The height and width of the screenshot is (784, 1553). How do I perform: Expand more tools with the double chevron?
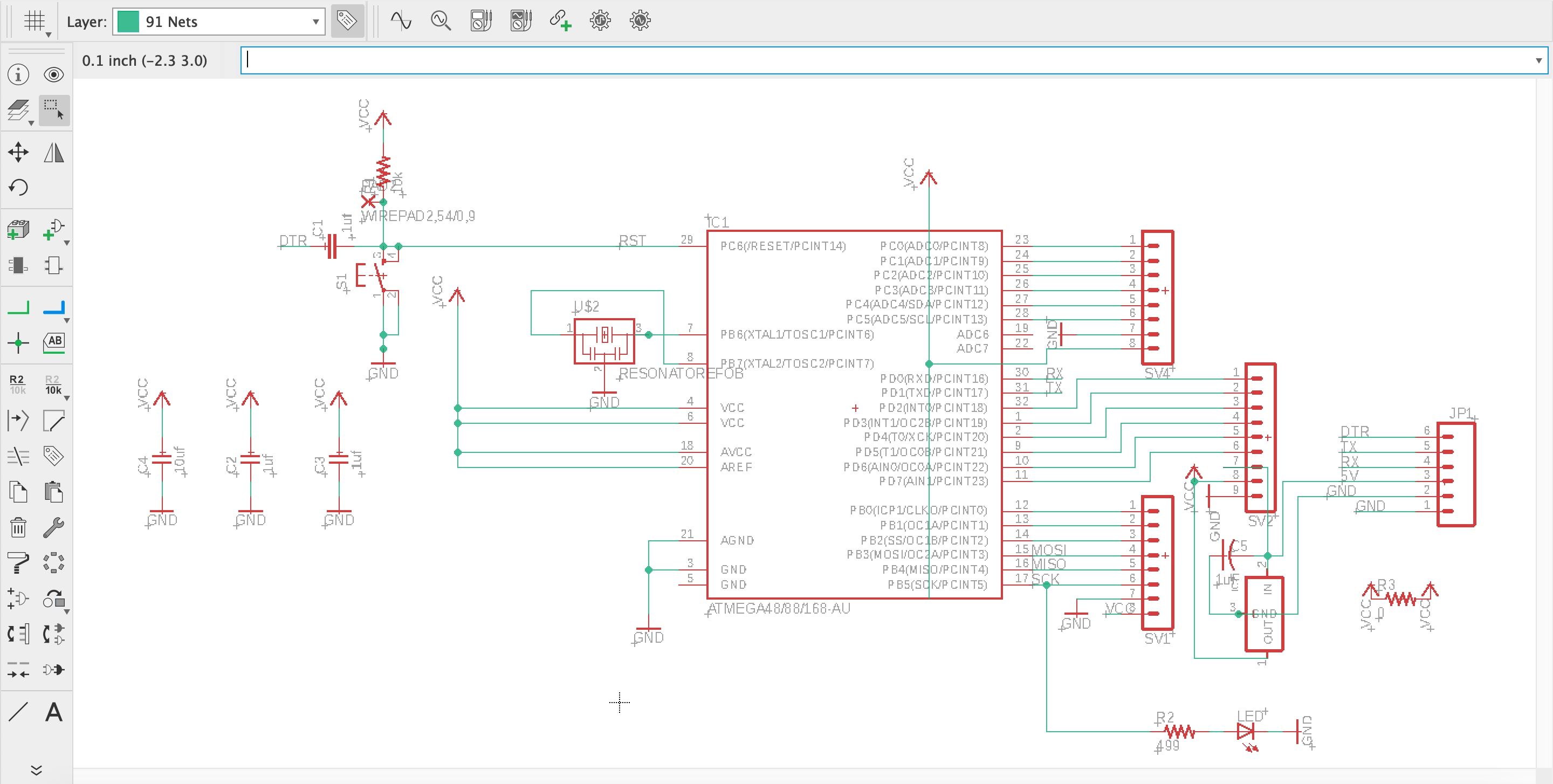36,770
